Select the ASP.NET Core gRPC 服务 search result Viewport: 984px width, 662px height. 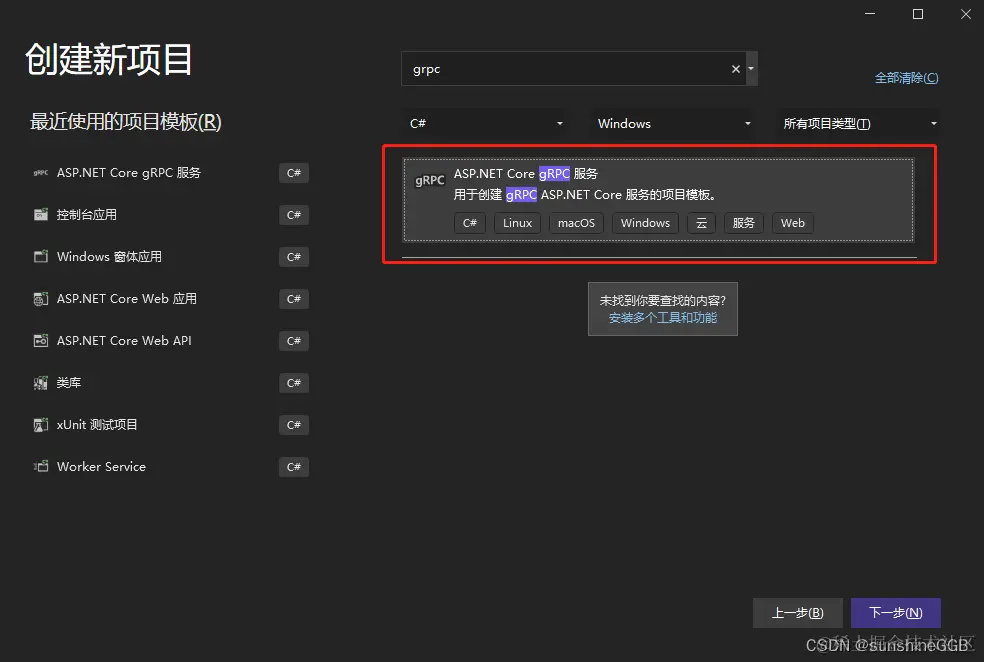point(658,200)
